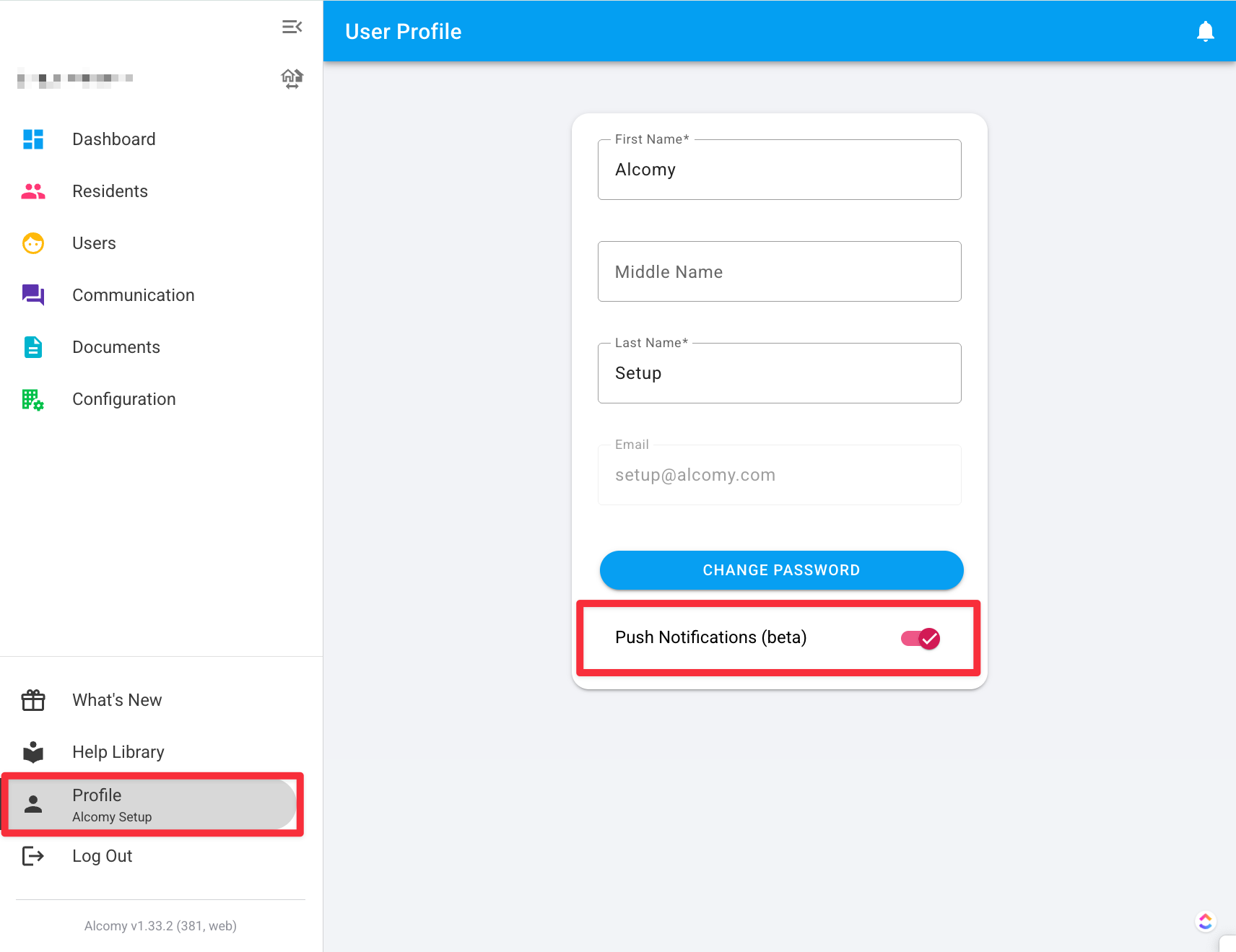Image resolution: width=1236 pixels, height=952 pixels.
Task: Click the Communication chat icon
Action: pos(33,295)
